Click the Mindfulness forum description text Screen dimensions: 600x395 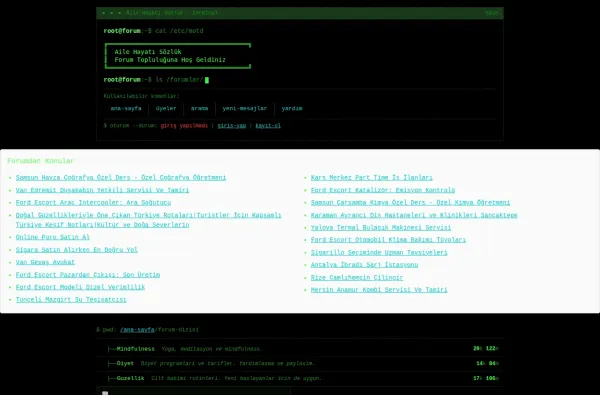pyautogui.click(x=212, y=349)
